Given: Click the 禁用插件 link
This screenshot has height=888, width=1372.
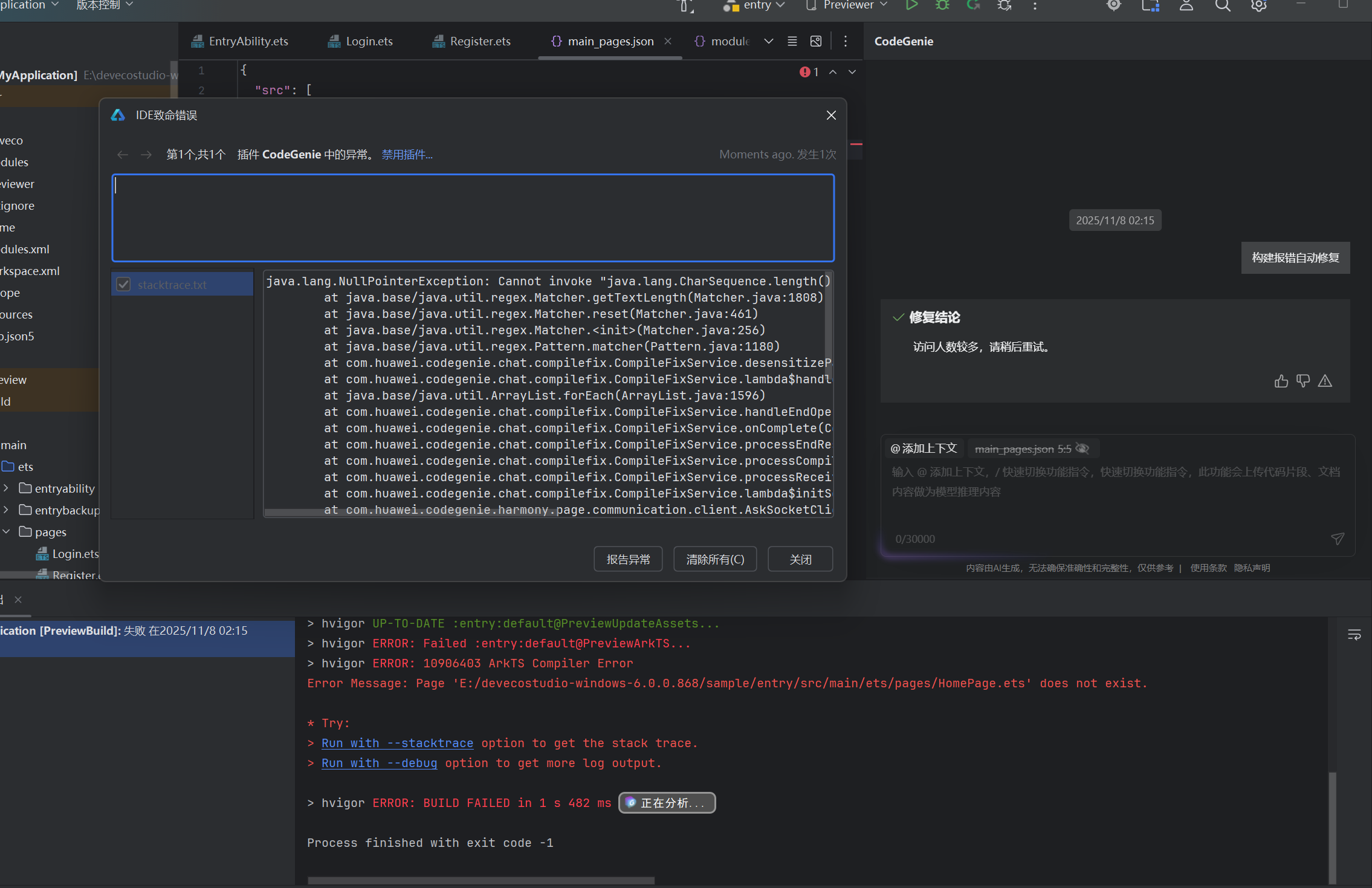Looking at the screenshot, I should 407,155.
